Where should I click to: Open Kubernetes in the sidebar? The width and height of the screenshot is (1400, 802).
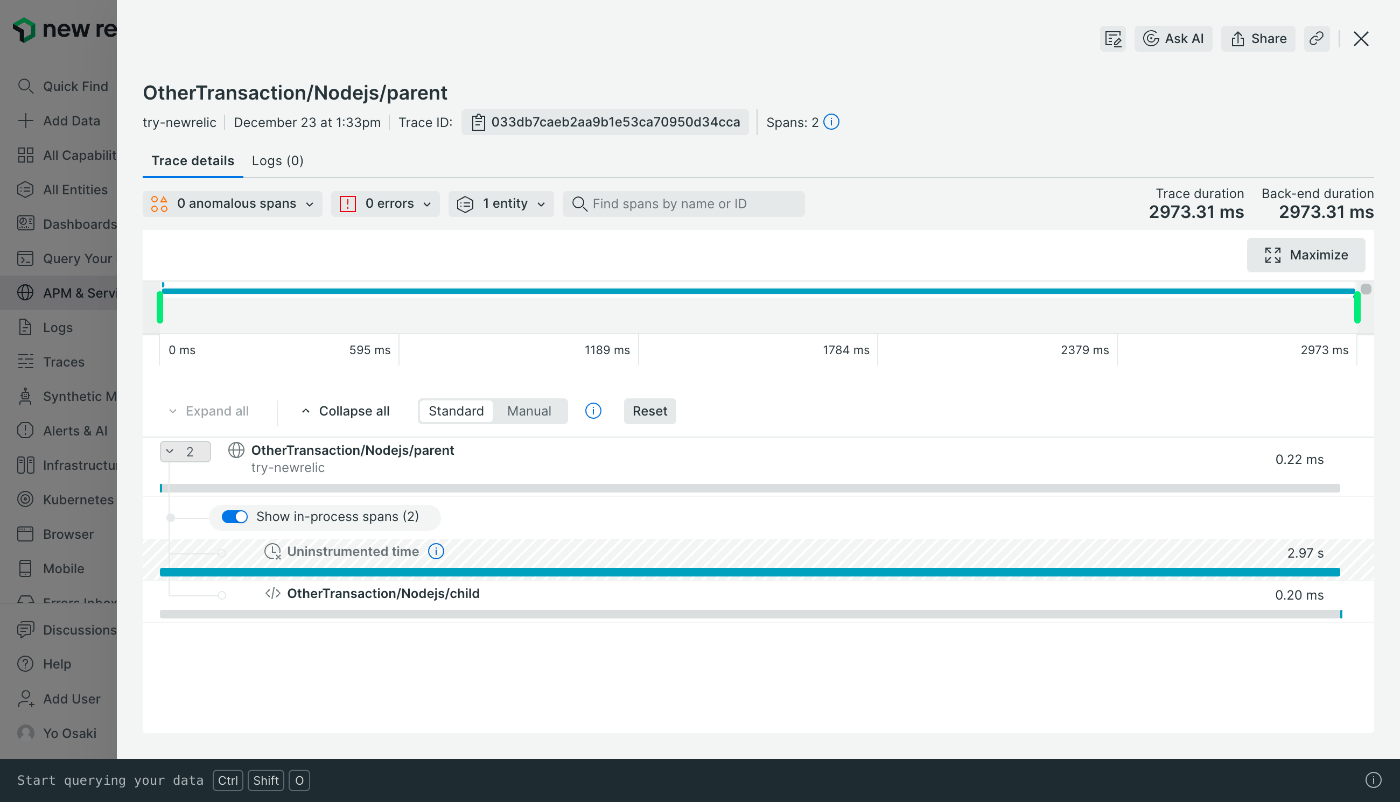coord(66,499)
